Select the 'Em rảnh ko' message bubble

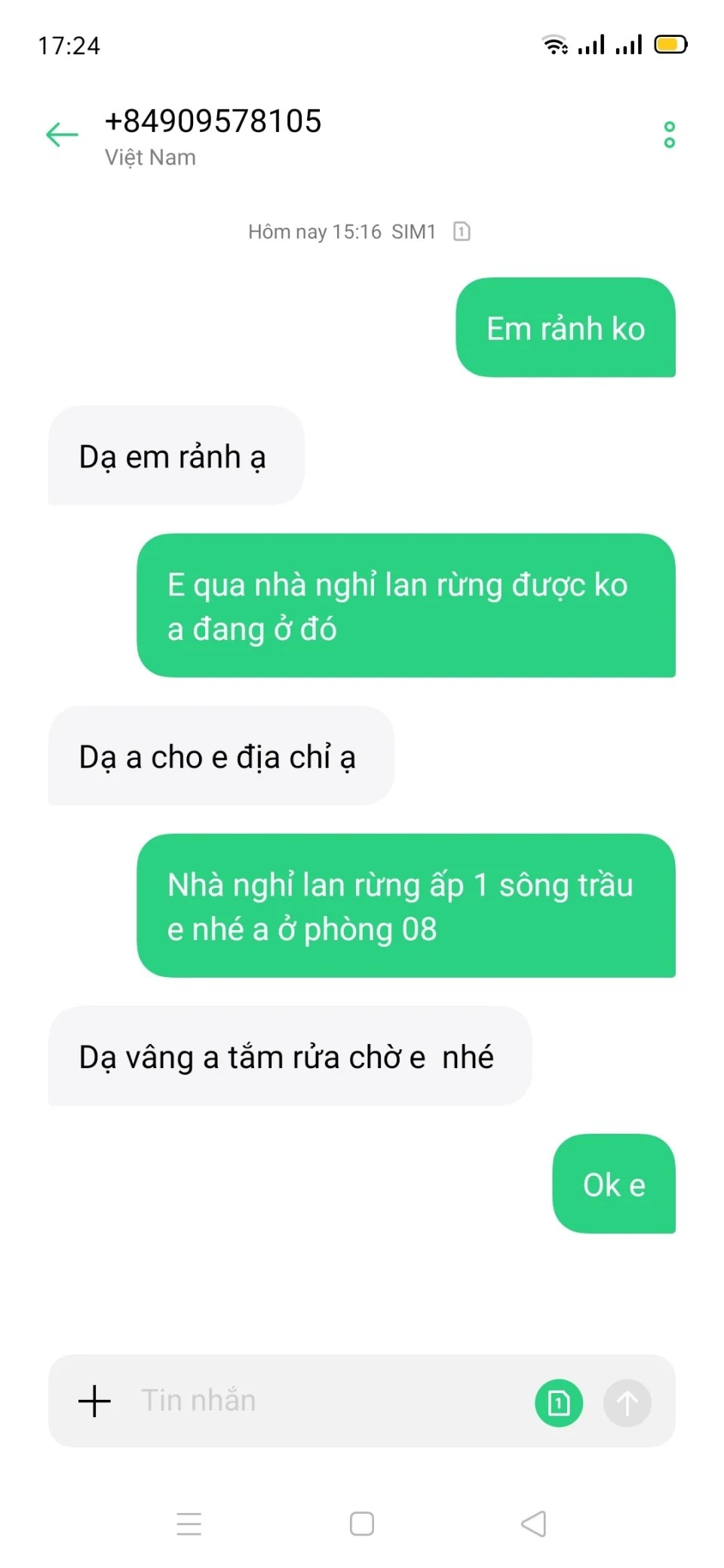[x=566, y=327]
